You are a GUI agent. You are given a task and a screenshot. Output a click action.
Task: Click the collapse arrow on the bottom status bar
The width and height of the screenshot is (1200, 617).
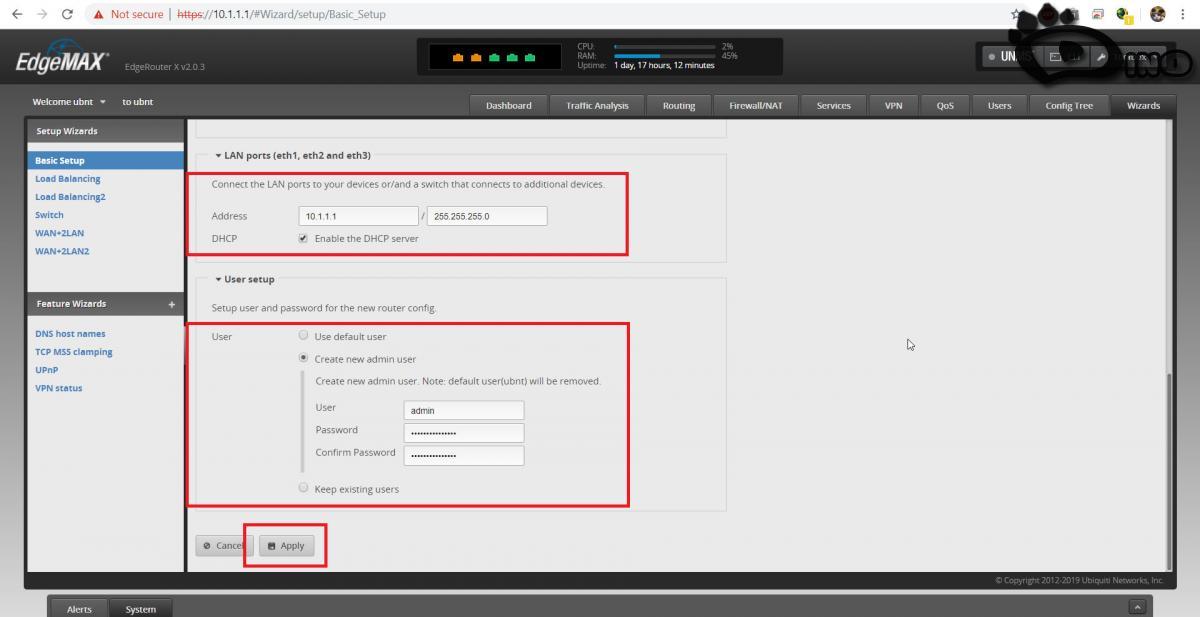click(x=1138, y=604)
